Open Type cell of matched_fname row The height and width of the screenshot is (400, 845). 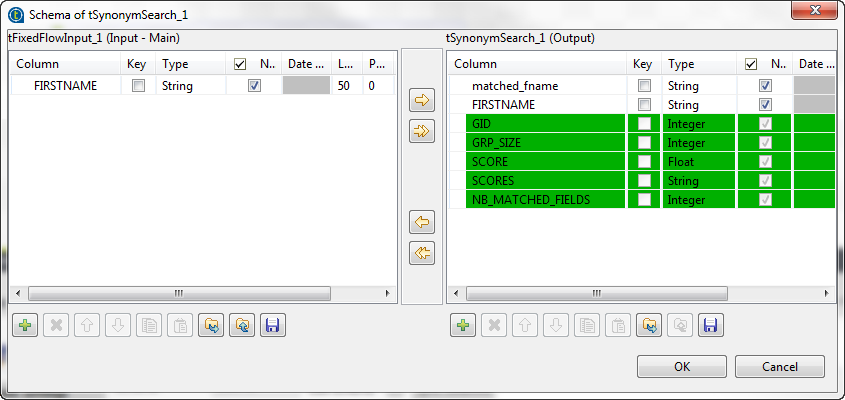tap(699, 86)
